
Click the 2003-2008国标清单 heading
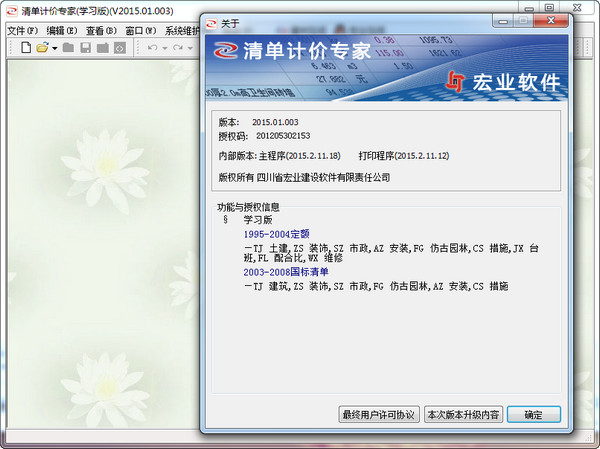pyautogui.click(x=286, y=272)
